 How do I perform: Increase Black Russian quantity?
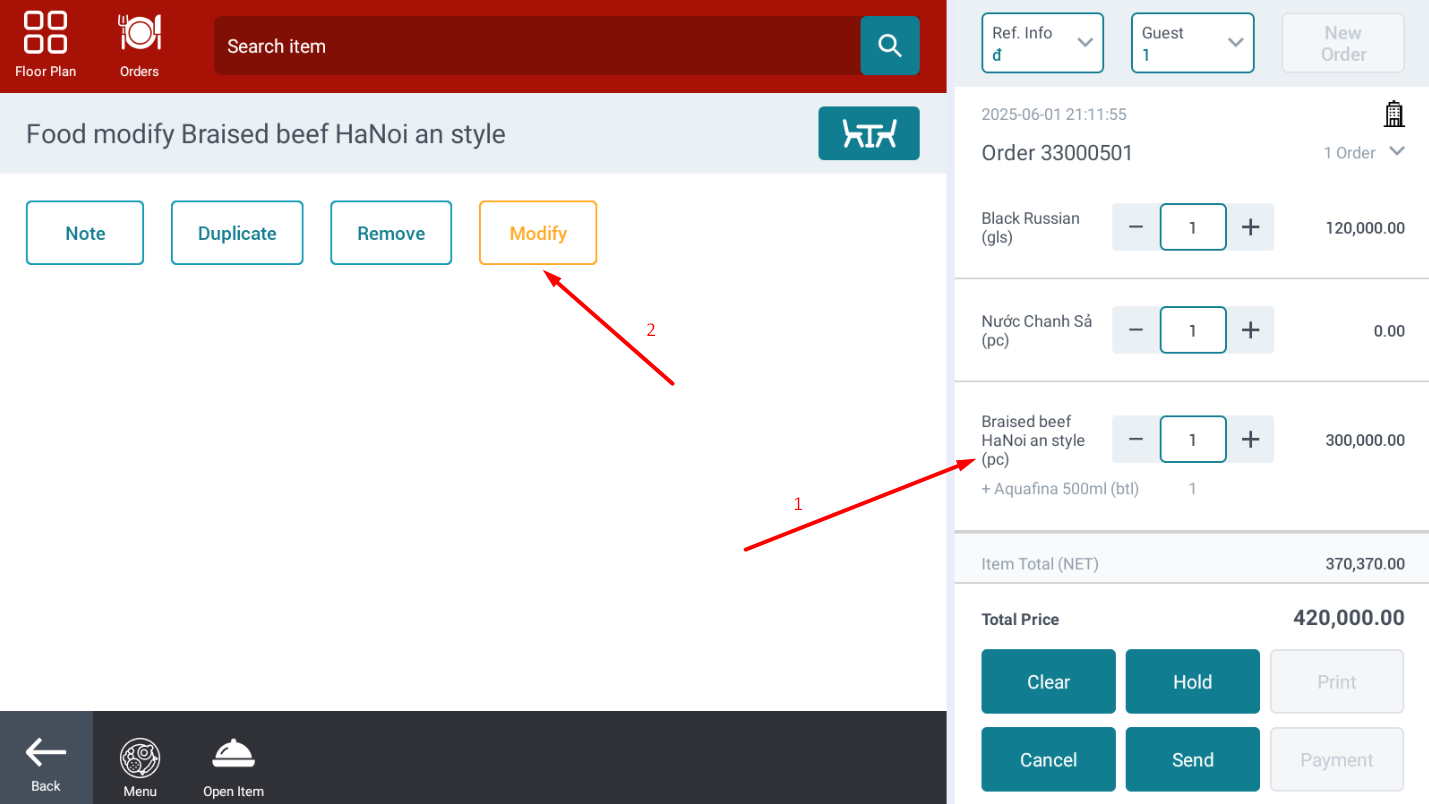coord(1250,227)
